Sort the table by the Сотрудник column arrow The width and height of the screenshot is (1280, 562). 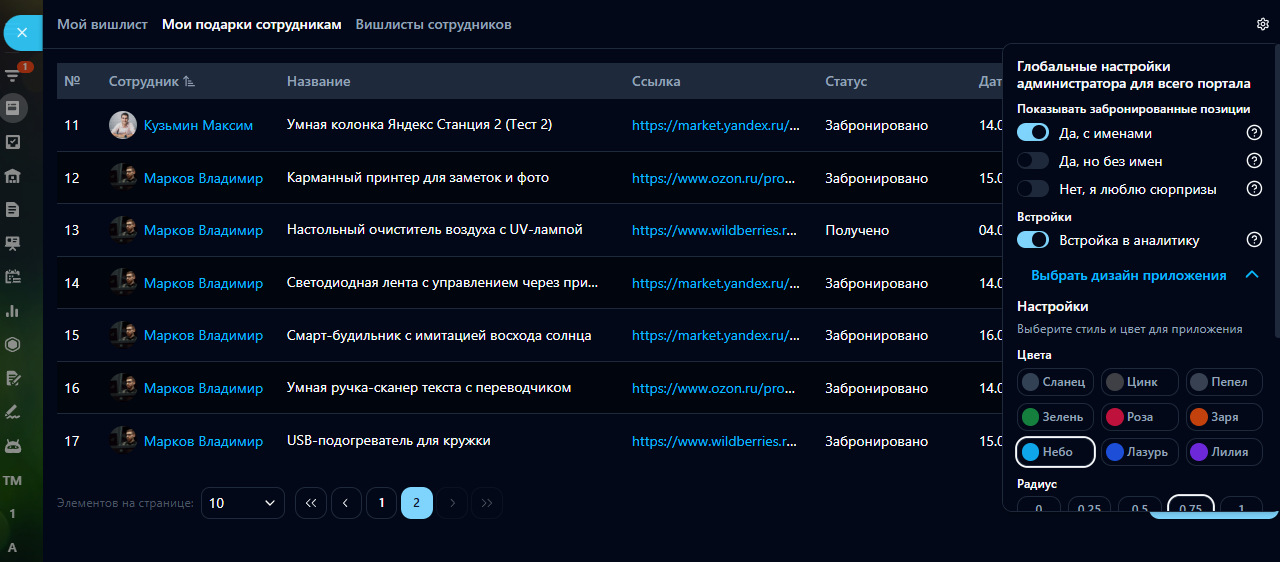(x=190, y=81)
